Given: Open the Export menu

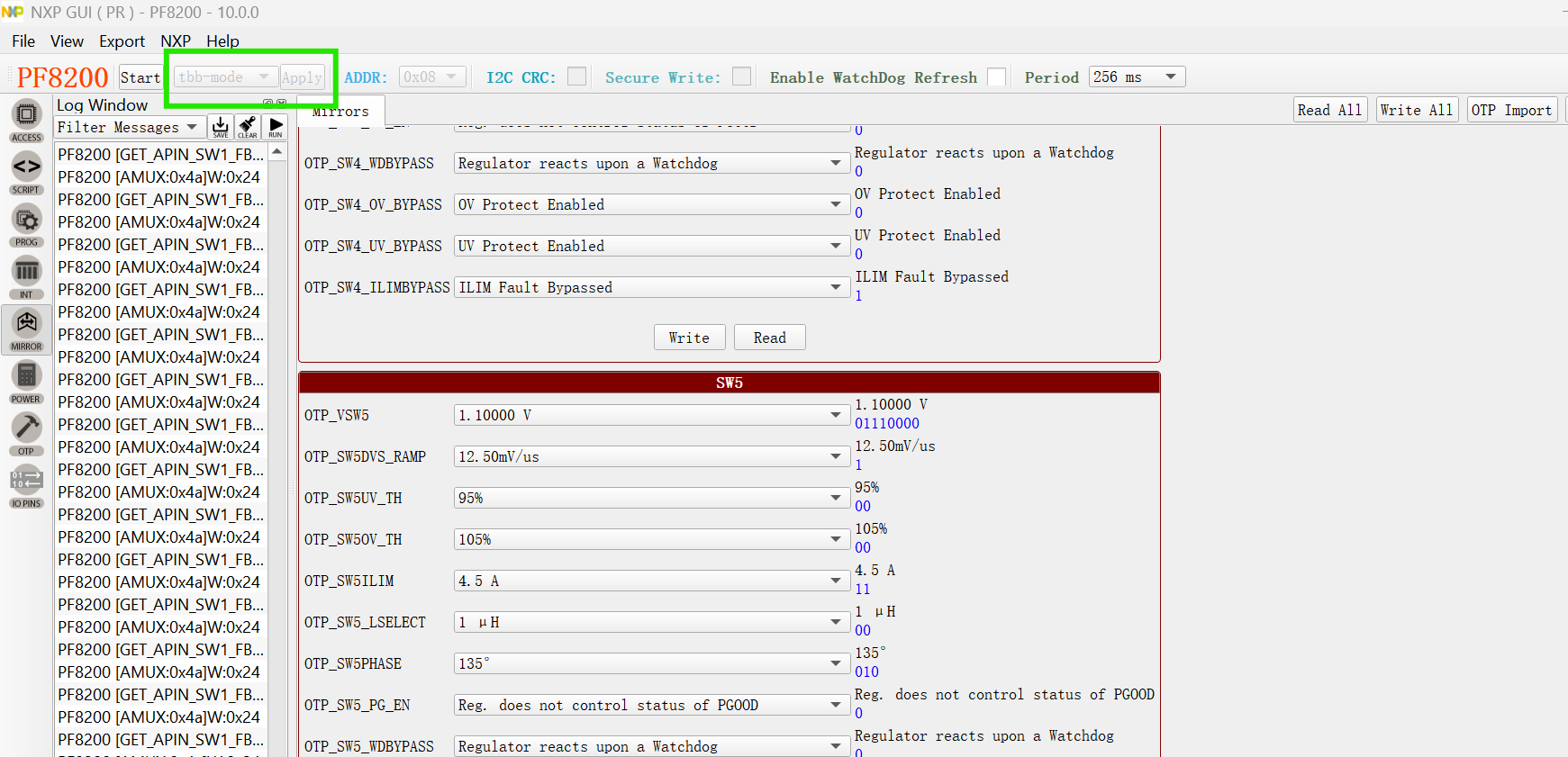Looking at the screenshot, I should click(x=122, y=41).
